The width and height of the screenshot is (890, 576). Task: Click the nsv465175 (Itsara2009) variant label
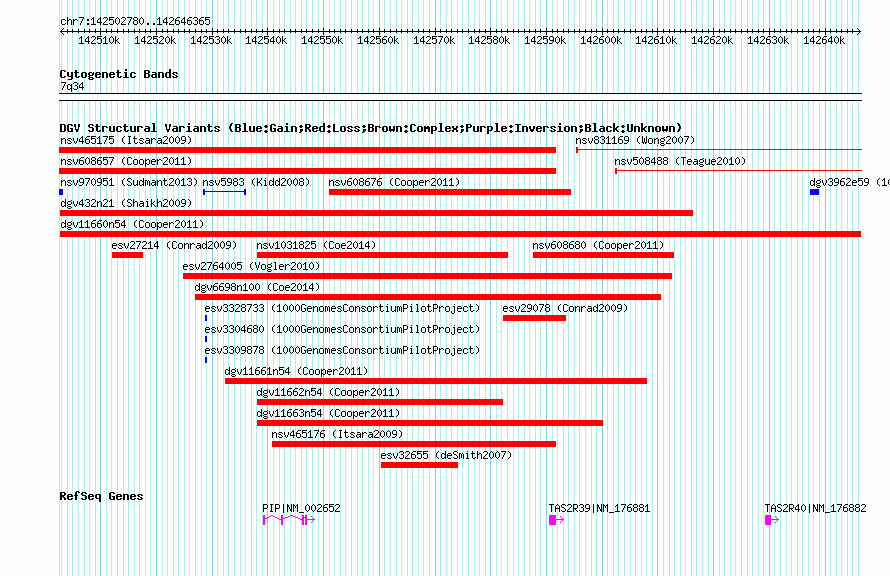tap(126, 140)
